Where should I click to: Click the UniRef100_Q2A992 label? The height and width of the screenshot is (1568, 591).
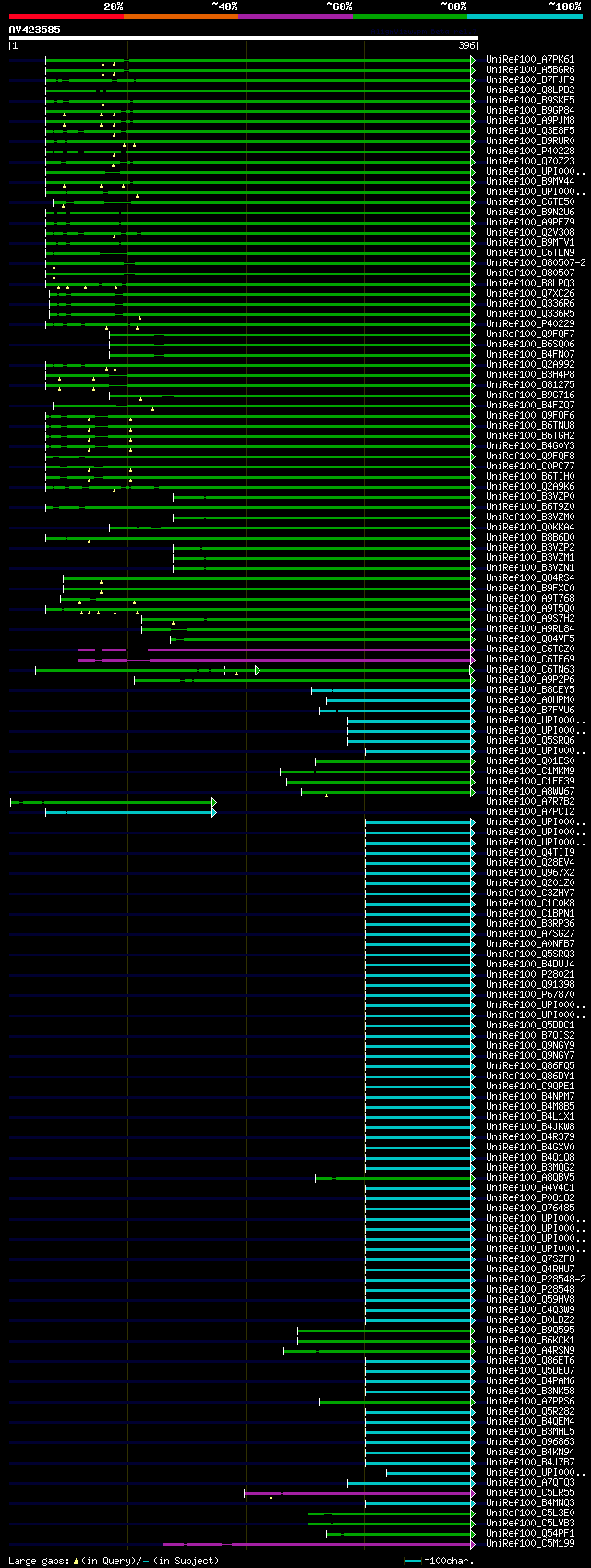coord(530,365)
